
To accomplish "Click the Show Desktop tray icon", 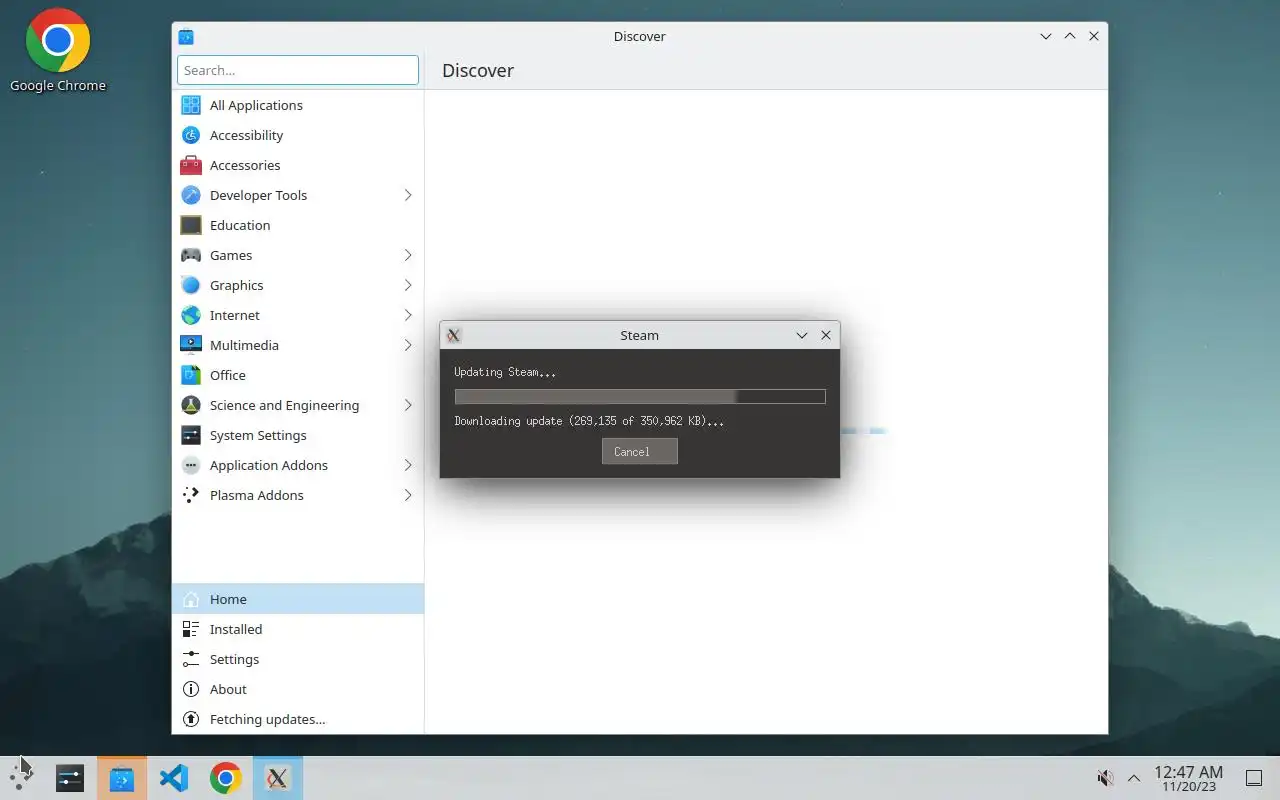I will (x=1253, y=778).
